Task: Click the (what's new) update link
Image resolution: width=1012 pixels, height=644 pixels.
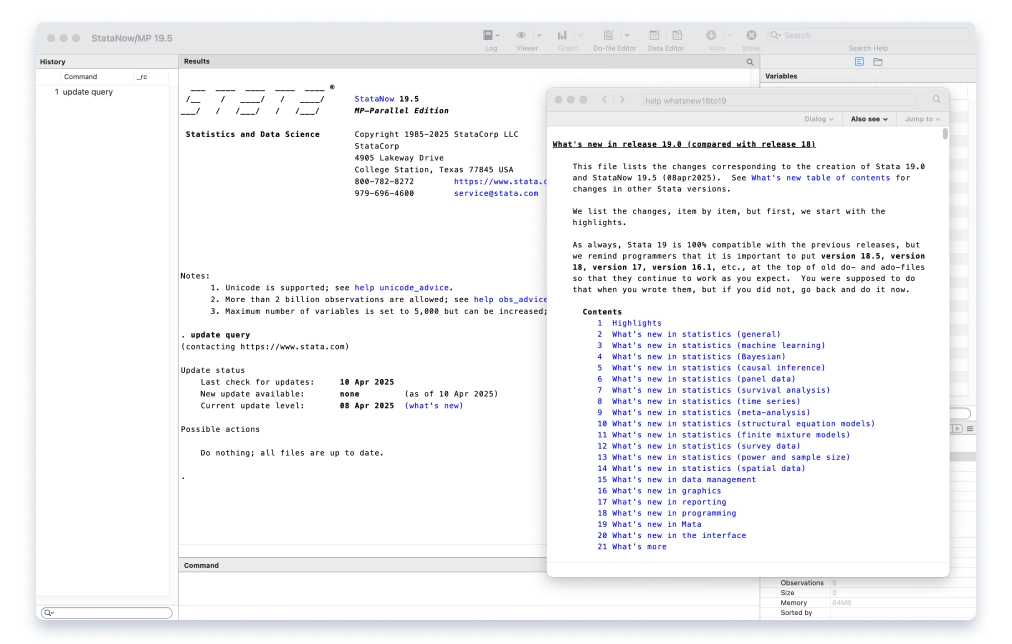Action: click(434, 405)
